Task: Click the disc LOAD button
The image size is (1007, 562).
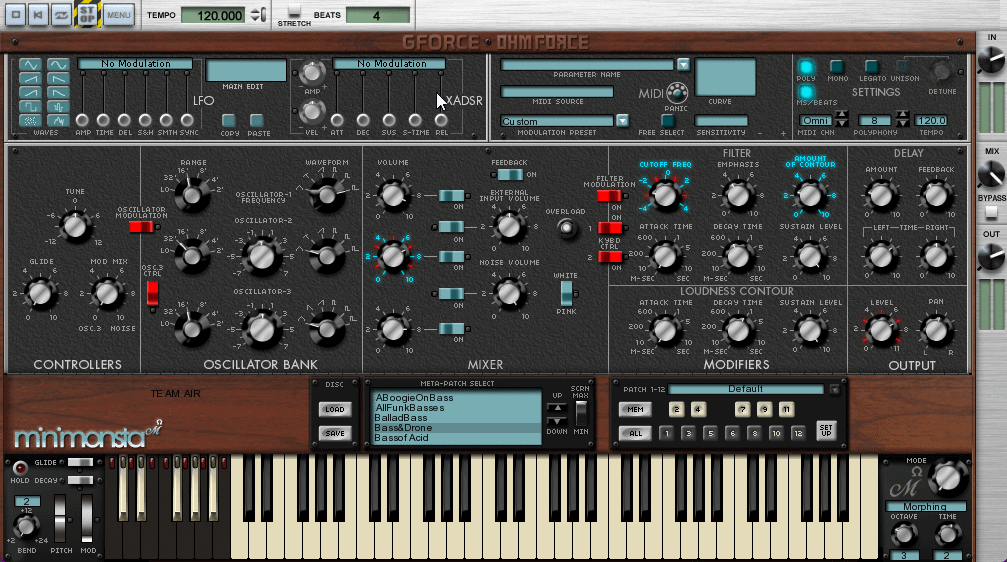Action: coord(335,409)
